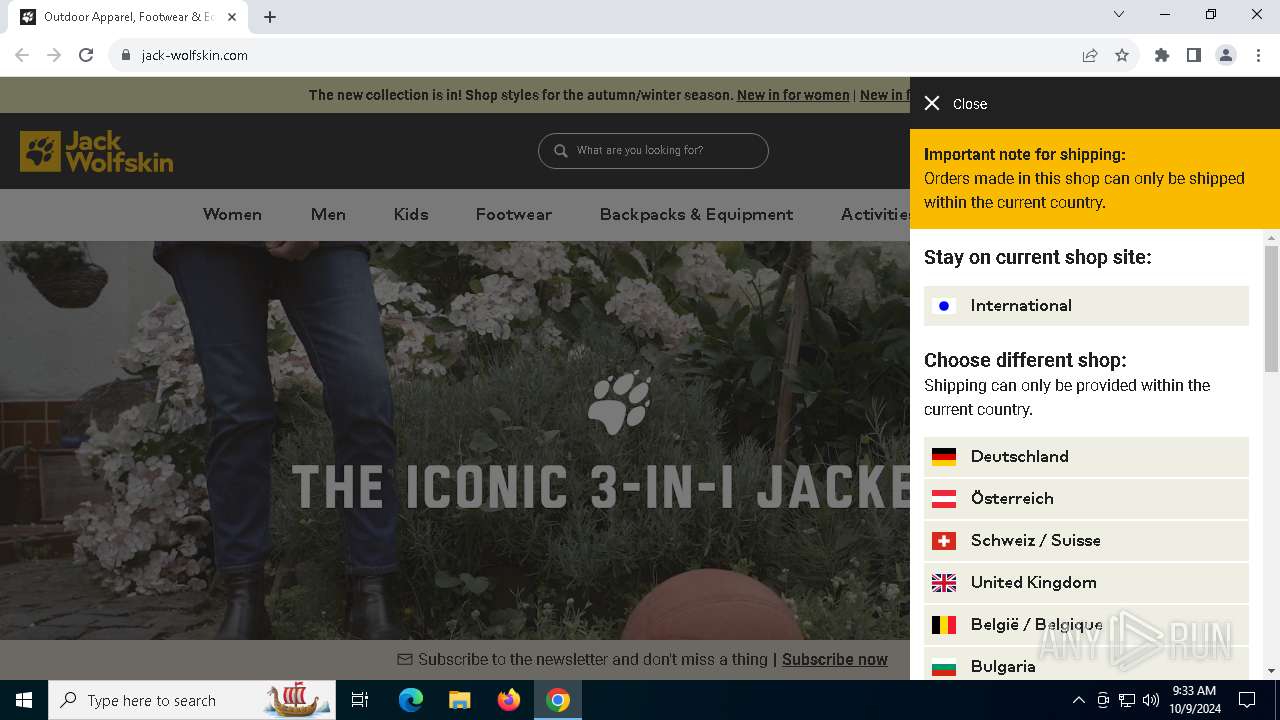Stay on the International shop site
1280x720 pixels.
point(1086,306)
